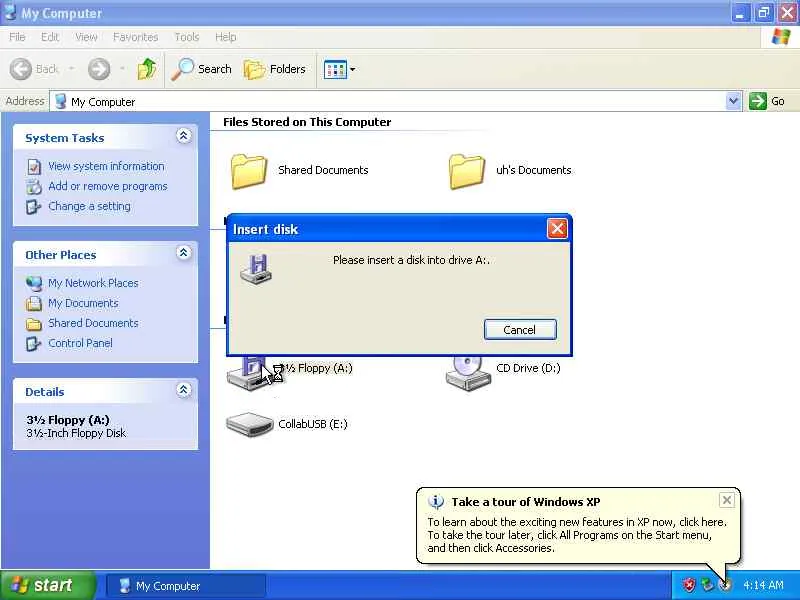Click the My Documents sidebar icon
The width and height of the screenshot is (800, 600).
pyautogui.click(x=34, y=304)
